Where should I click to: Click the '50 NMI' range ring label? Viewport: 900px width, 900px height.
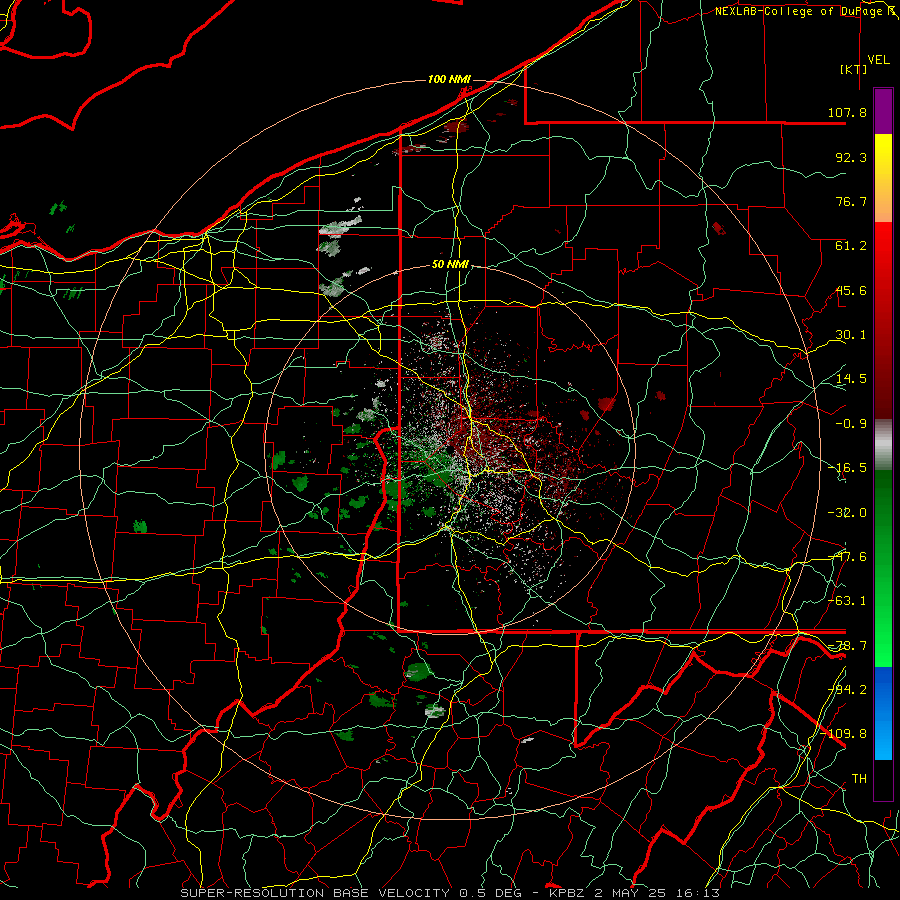450,265
